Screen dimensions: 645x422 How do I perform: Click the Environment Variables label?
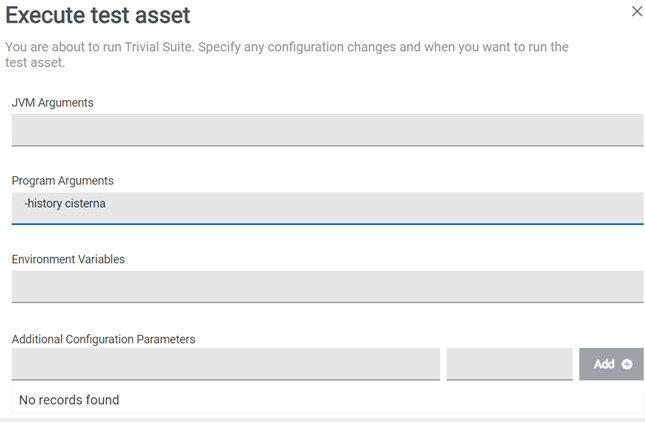coord(68,259)
